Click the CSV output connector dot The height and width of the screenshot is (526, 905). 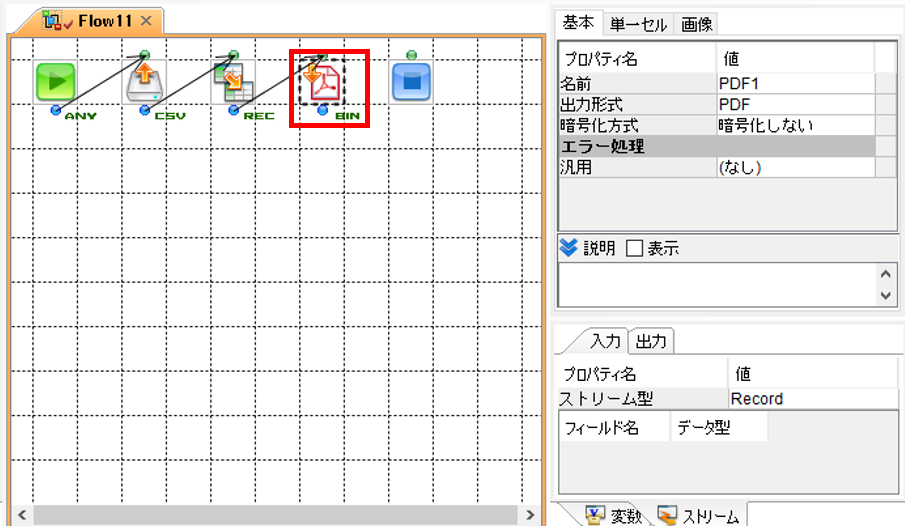pos(144,110)
